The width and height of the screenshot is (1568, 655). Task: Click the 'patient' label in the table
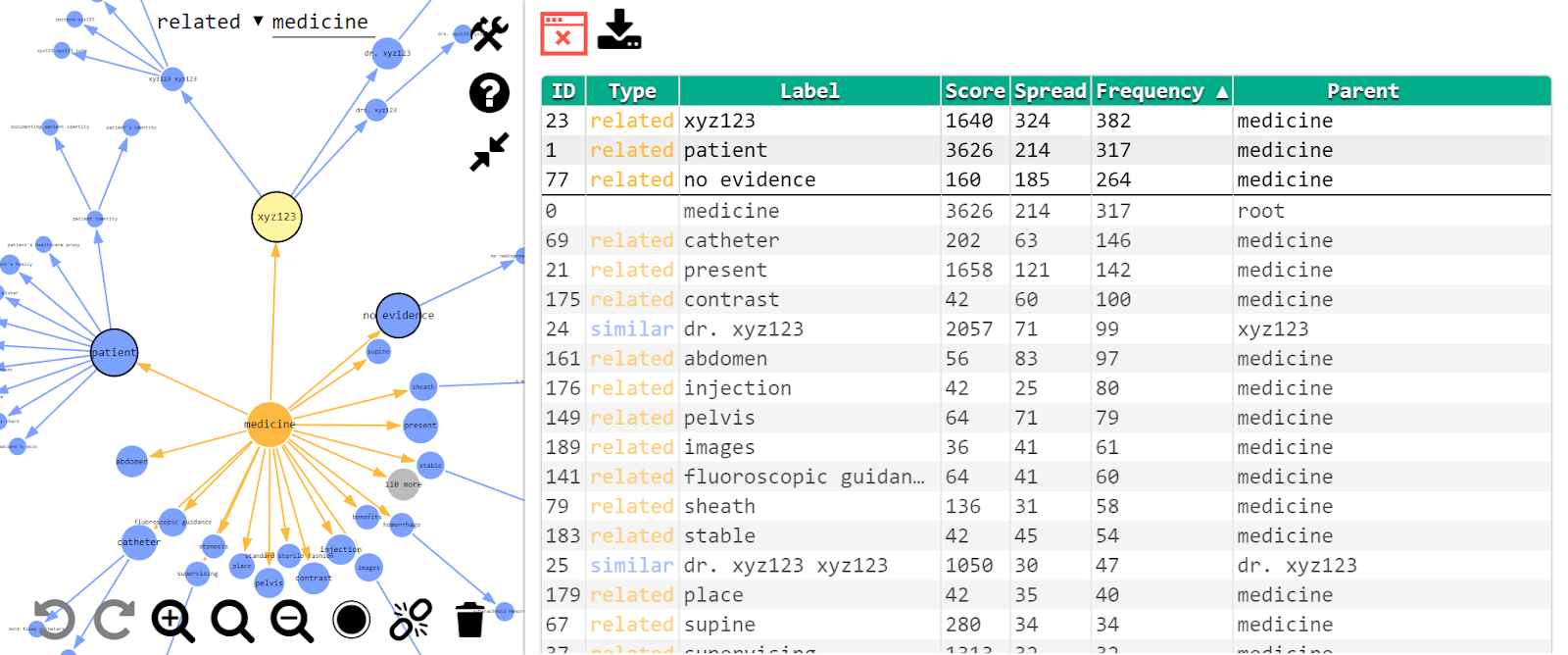pyautogui.click(x=725, y=150)
